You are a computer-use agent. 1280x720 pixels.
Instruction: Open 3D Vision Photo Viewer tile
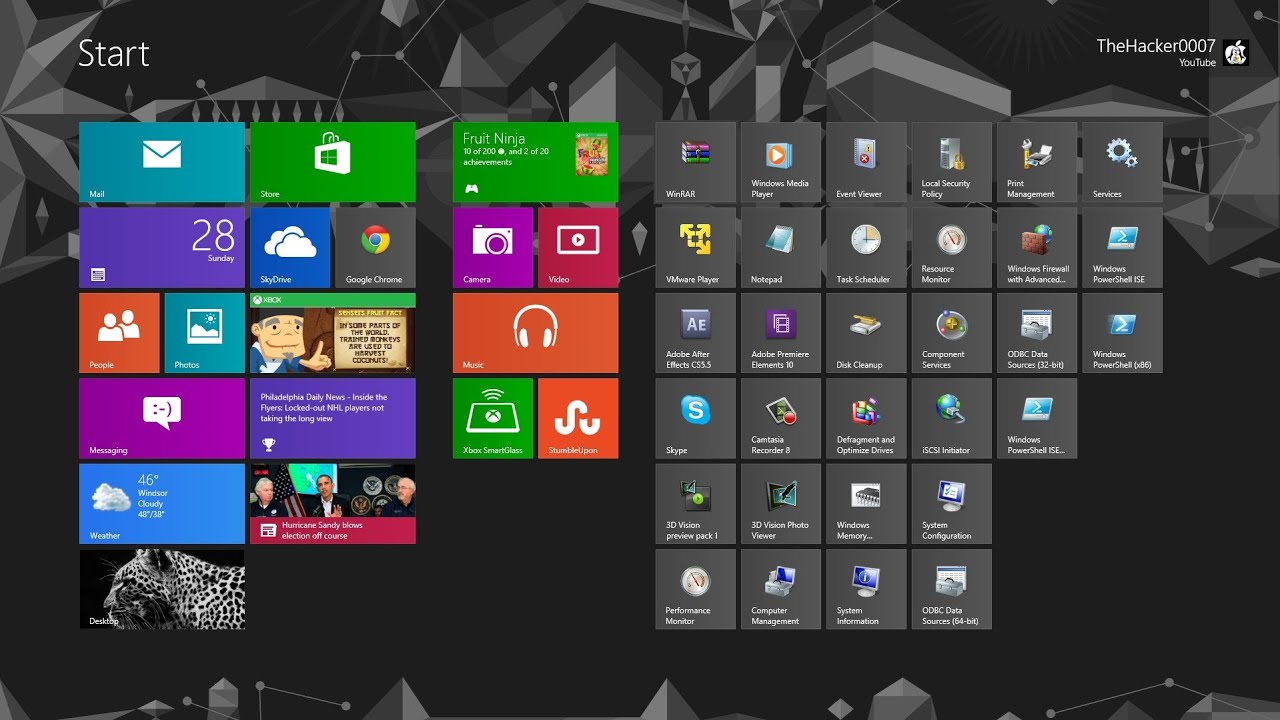pos(781,504)
